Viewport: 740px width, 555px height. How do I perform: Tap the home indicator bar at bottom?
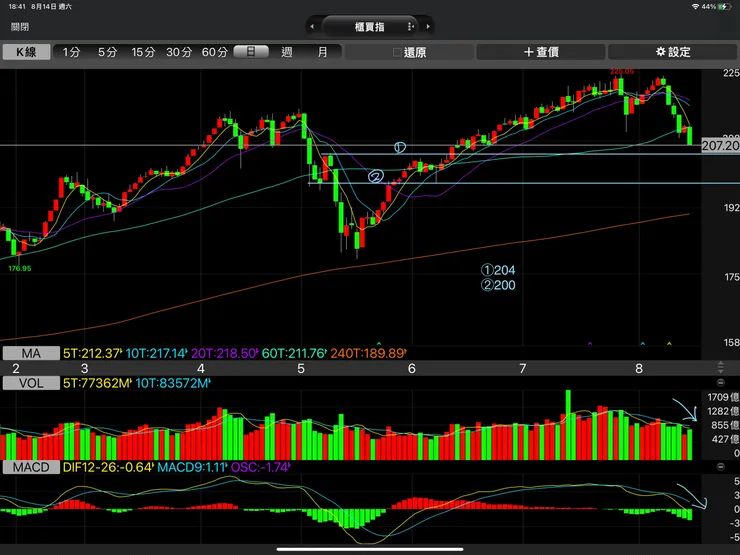tap(370, 549)
